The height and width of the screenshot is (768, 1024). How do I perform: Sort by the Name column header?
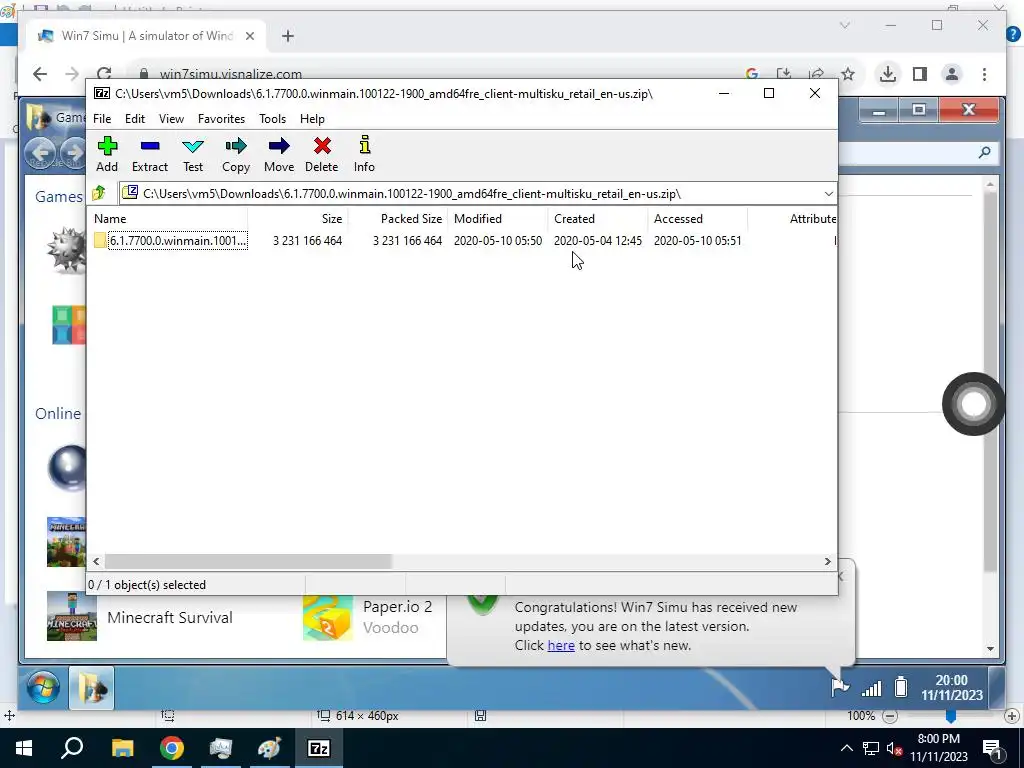pos(167,219)
